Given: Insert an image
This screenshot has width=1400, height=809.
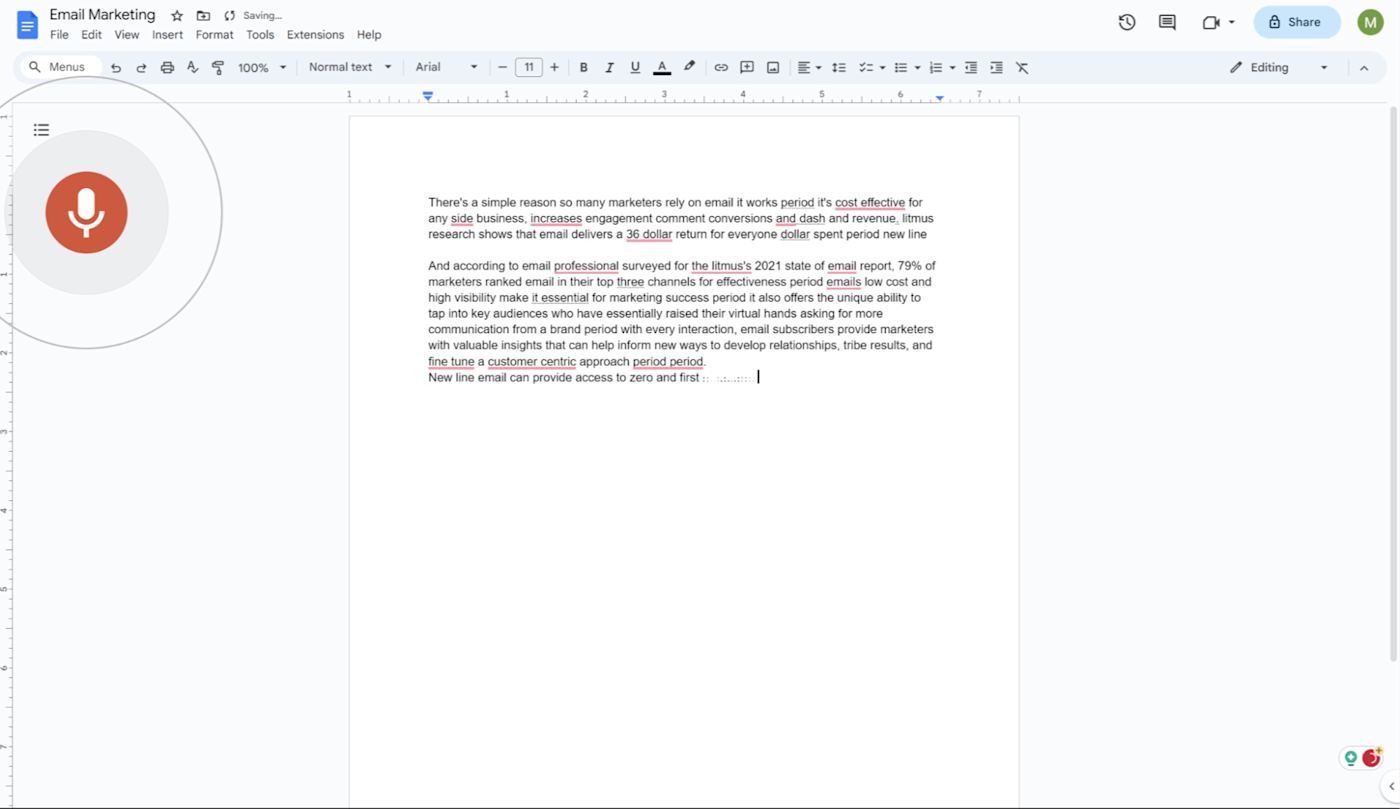Looking at the screenshot, I should (x=773, y=68).
